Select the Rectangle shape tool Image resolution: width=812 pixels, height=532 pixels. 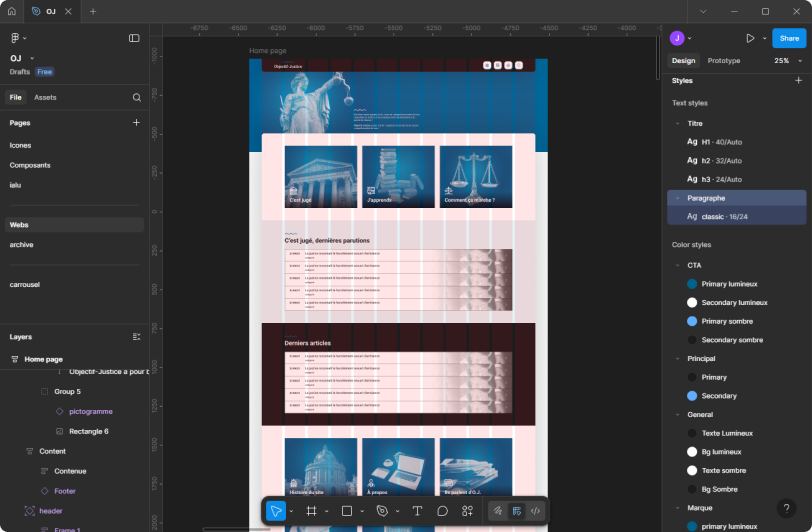coord(347,511)
